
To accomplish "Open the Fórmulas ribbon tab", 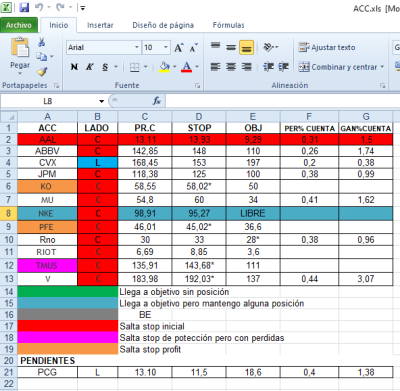I will [229, 25].
